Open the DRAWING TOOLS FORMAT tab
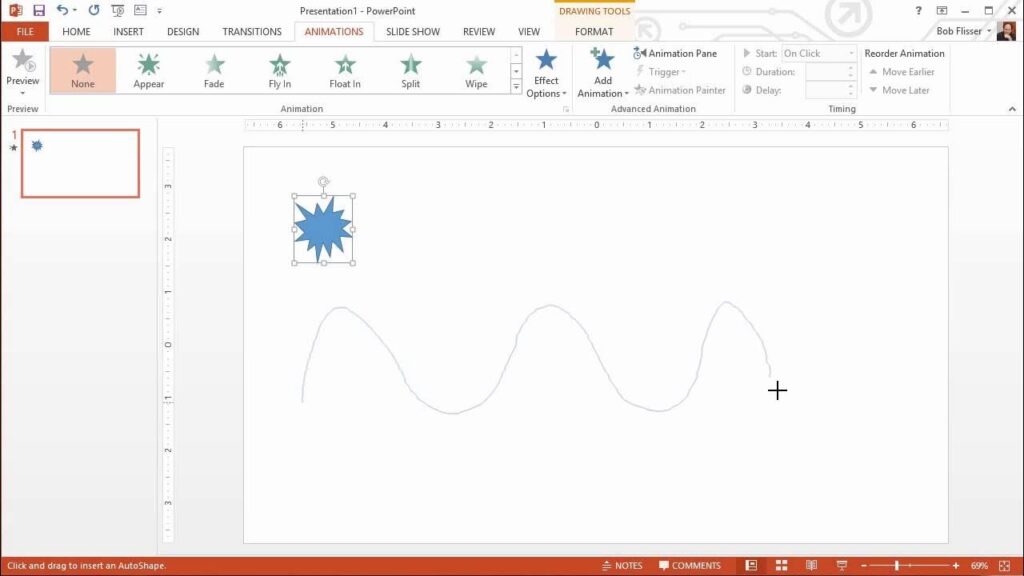Screen dimensions: 1024x576 click(x=592, y=31)
